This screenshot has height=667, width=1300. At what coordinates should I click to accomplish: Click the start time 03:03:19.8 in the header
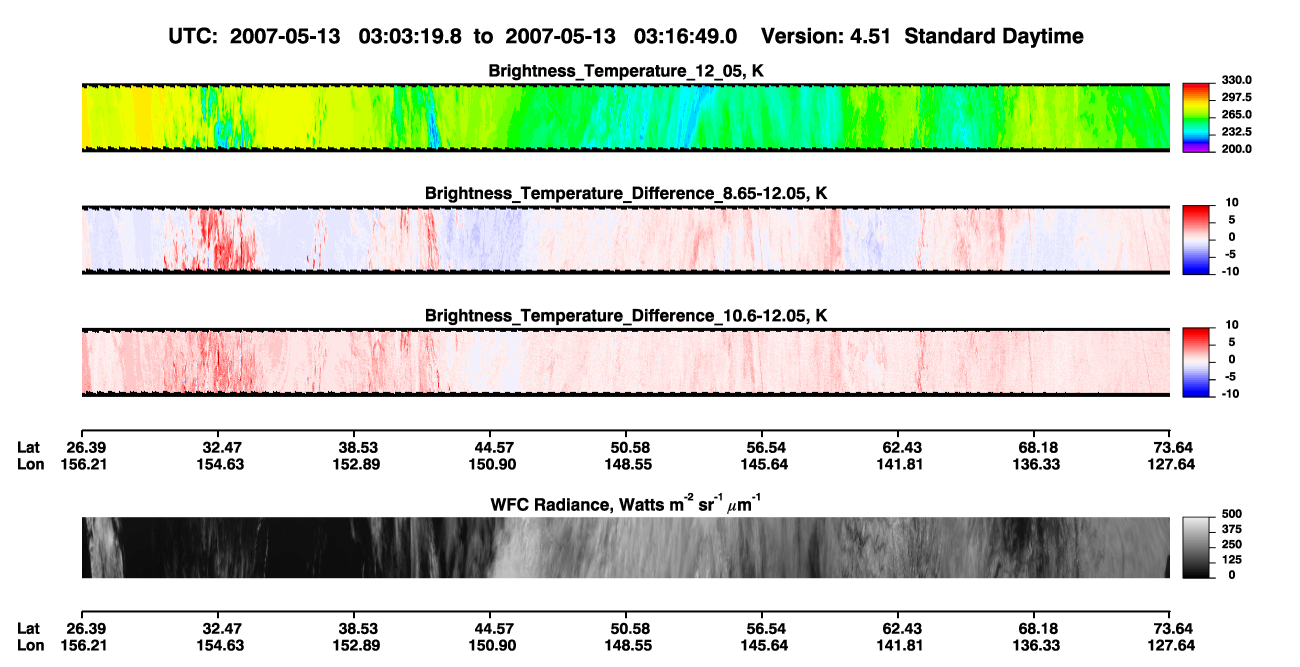412,36
